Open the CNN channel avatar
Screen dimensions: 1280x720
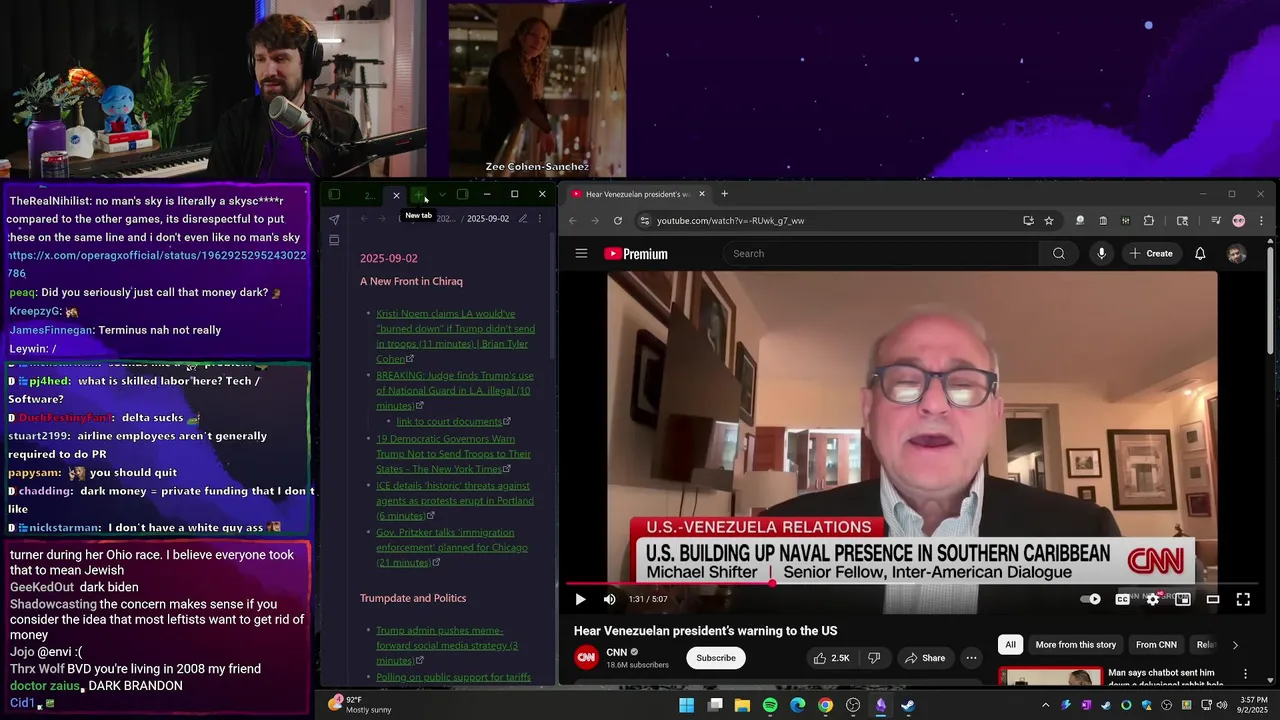pos(587,657)
